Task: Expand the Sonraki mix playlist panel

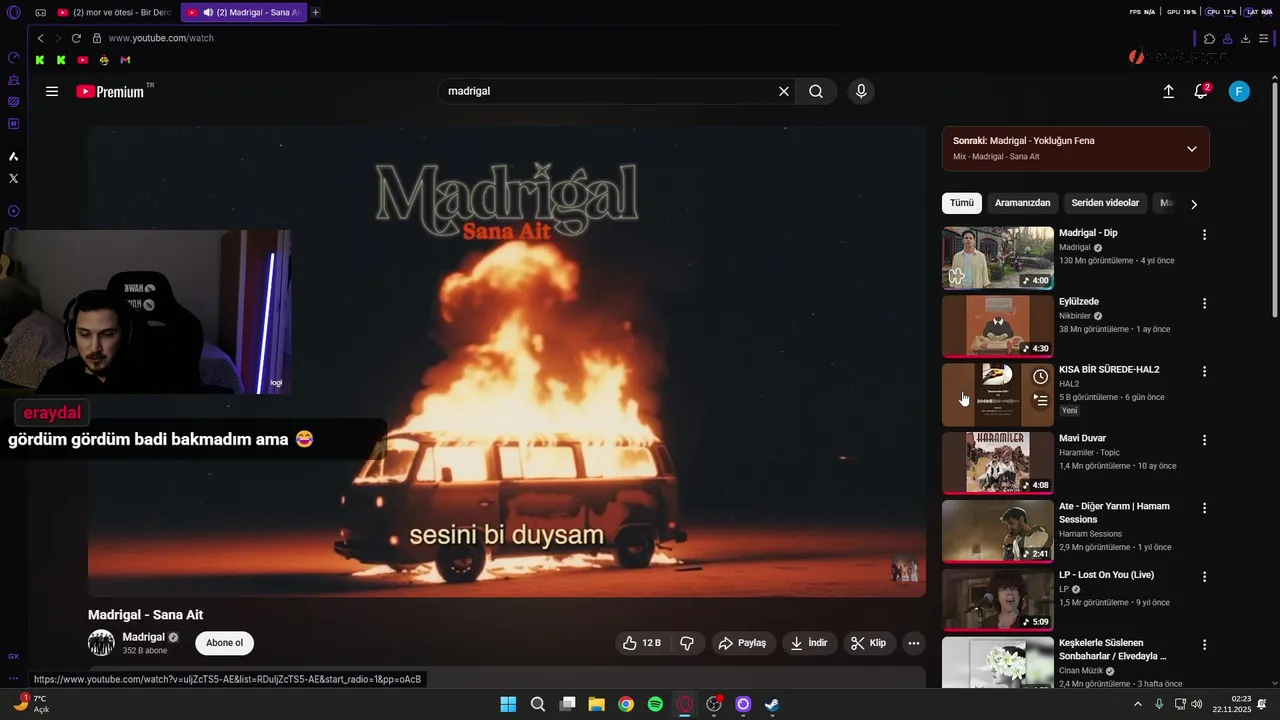Action: pos(1191,149)
